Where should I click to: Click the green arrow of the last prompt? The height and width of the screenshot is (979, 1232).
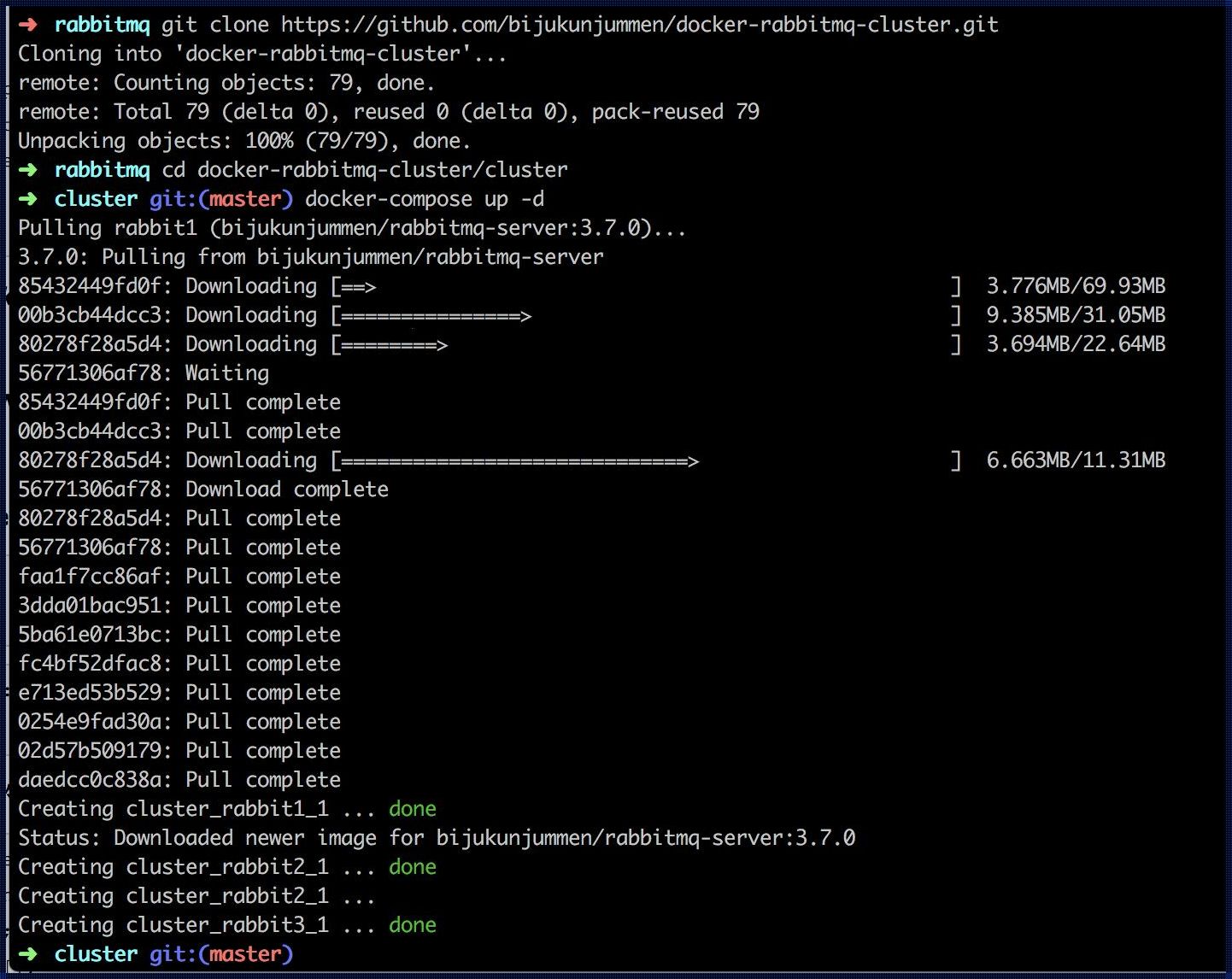(28, 954)
